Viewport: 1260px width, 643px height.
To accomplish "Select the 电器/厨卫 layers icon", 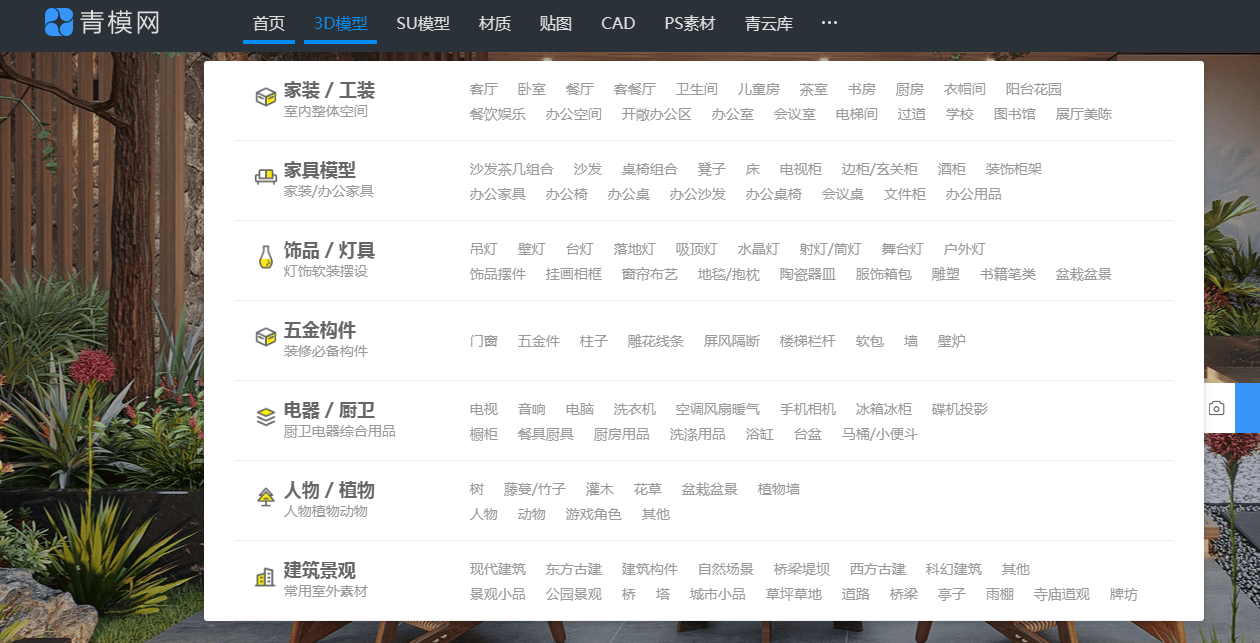I will [x=264, y=415].
